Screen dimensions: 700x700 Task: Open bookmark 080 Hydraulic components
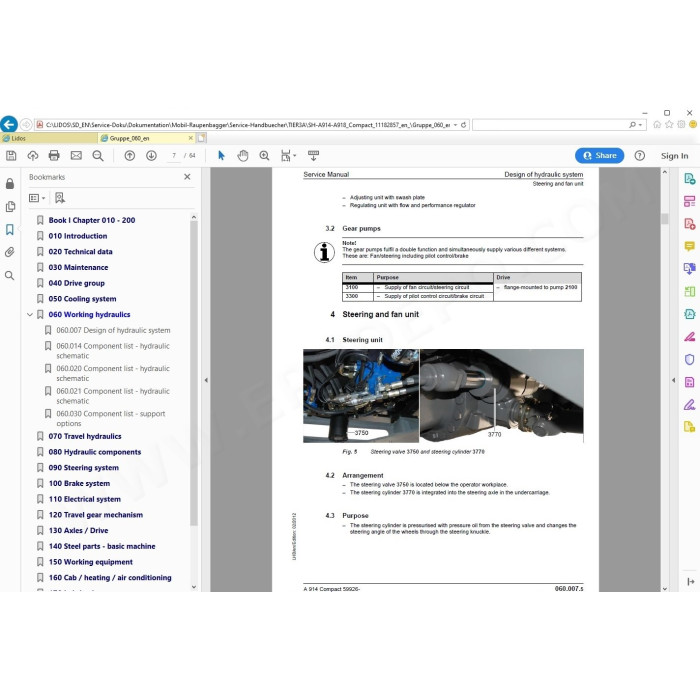[x=95, y=452]
